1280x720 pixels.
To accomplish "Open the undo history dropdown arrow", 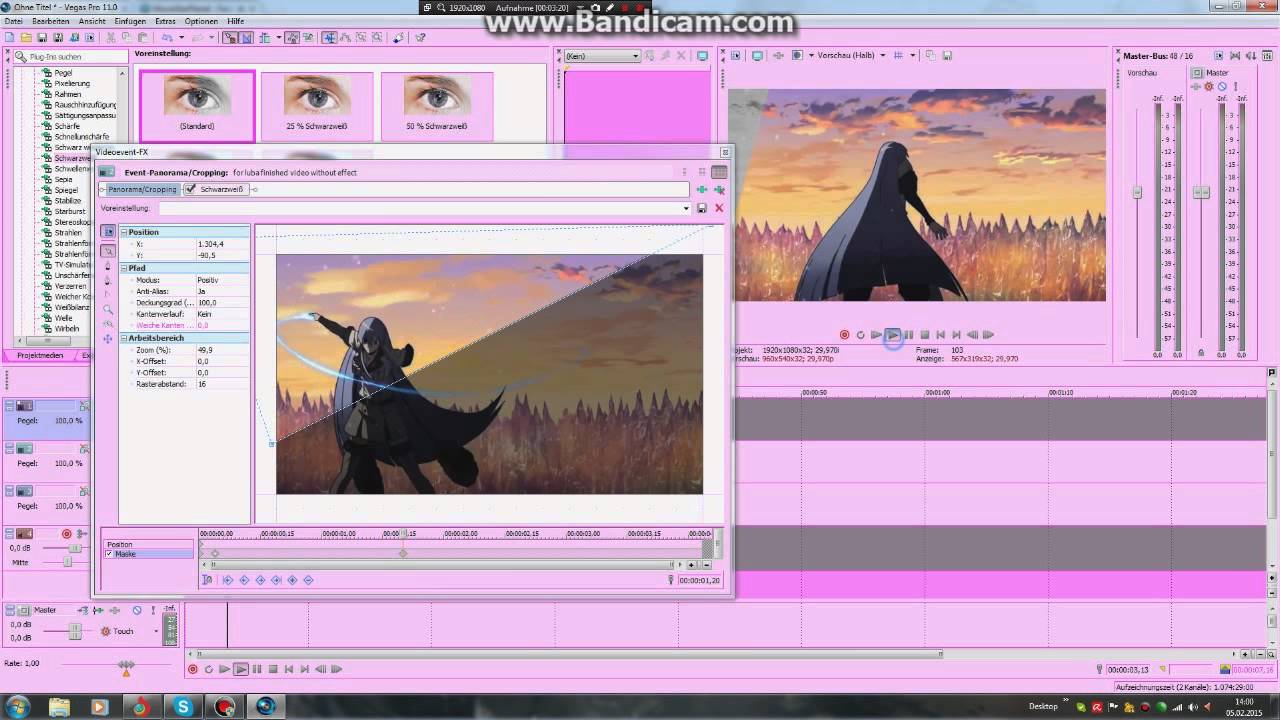I will coord(181,38).
